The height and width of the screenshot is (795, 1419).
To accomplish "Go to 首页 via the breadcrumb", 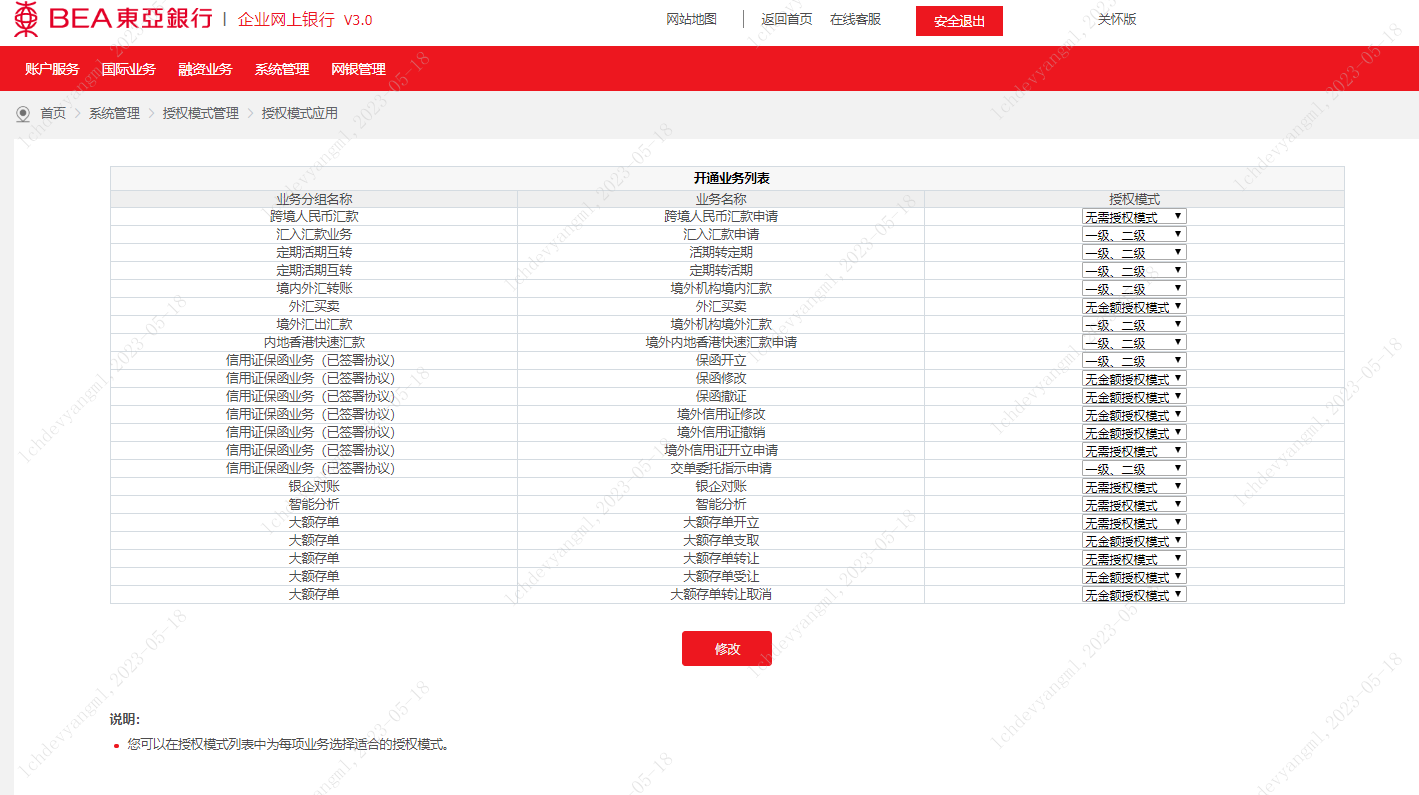I will [53, 114].
